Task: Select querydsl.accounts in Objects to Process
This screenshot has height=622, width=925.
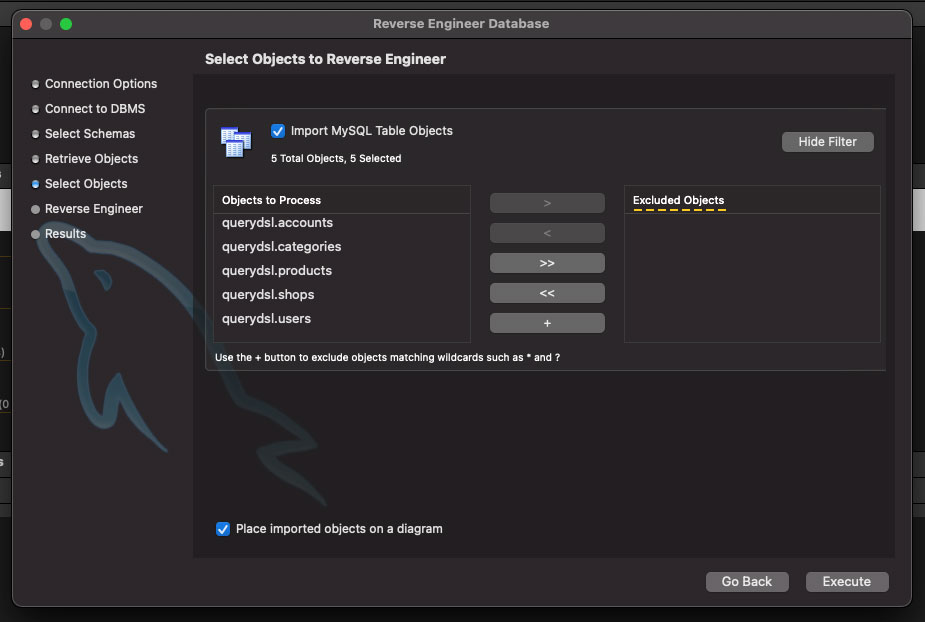Action: coord(342,222)
